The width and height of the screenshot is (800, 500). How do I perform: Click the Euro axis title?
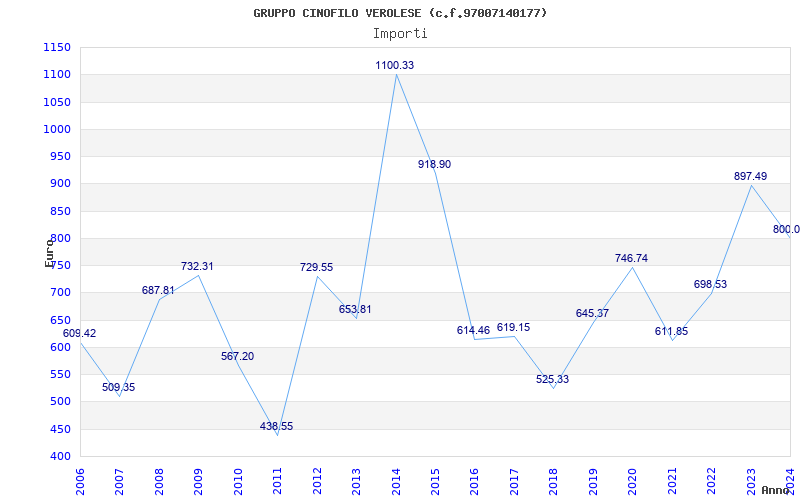(49, 253)
